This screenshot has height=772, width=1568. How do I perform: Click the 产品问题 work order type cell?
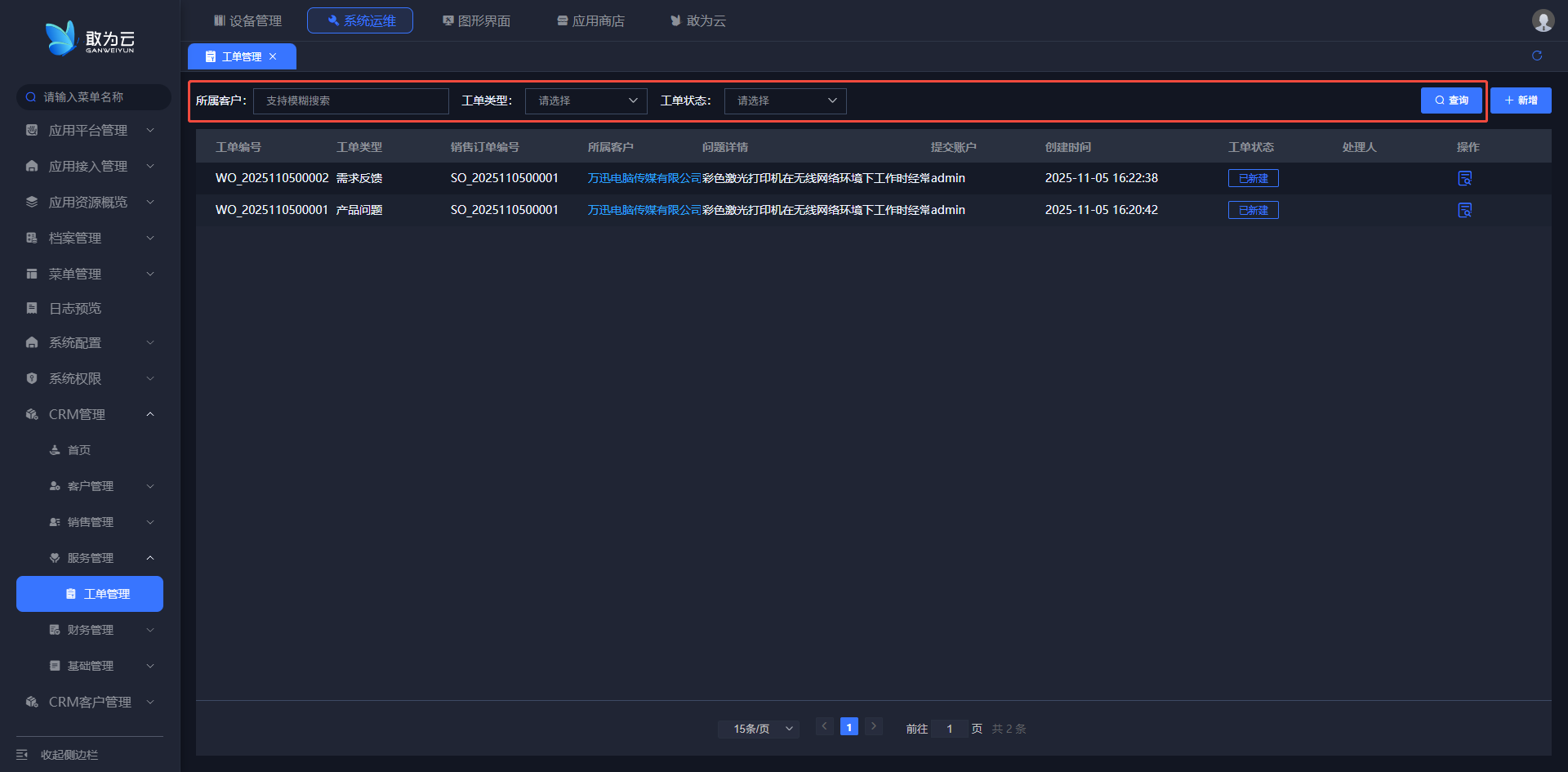[359, 210]
